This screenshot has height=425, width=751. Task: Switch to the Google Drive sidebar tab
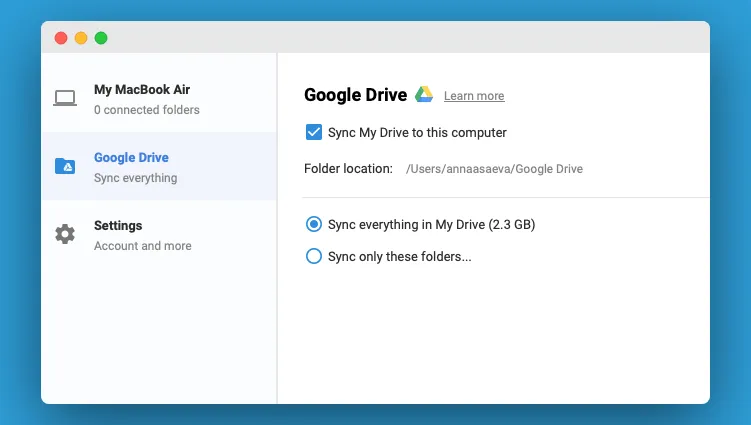click(159, 166)
